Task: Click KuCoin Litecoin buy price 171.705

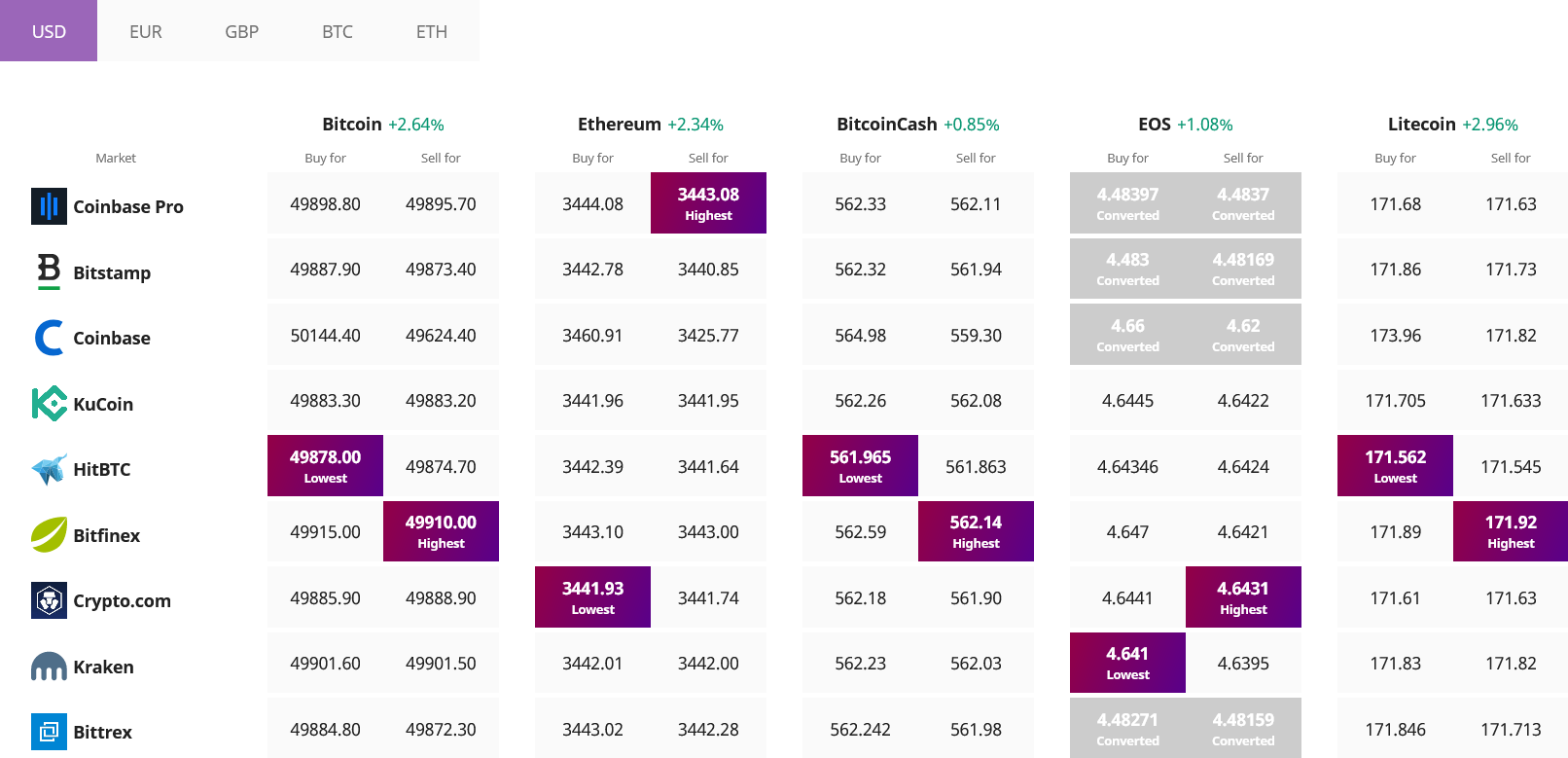Action: click(1395, 400)
